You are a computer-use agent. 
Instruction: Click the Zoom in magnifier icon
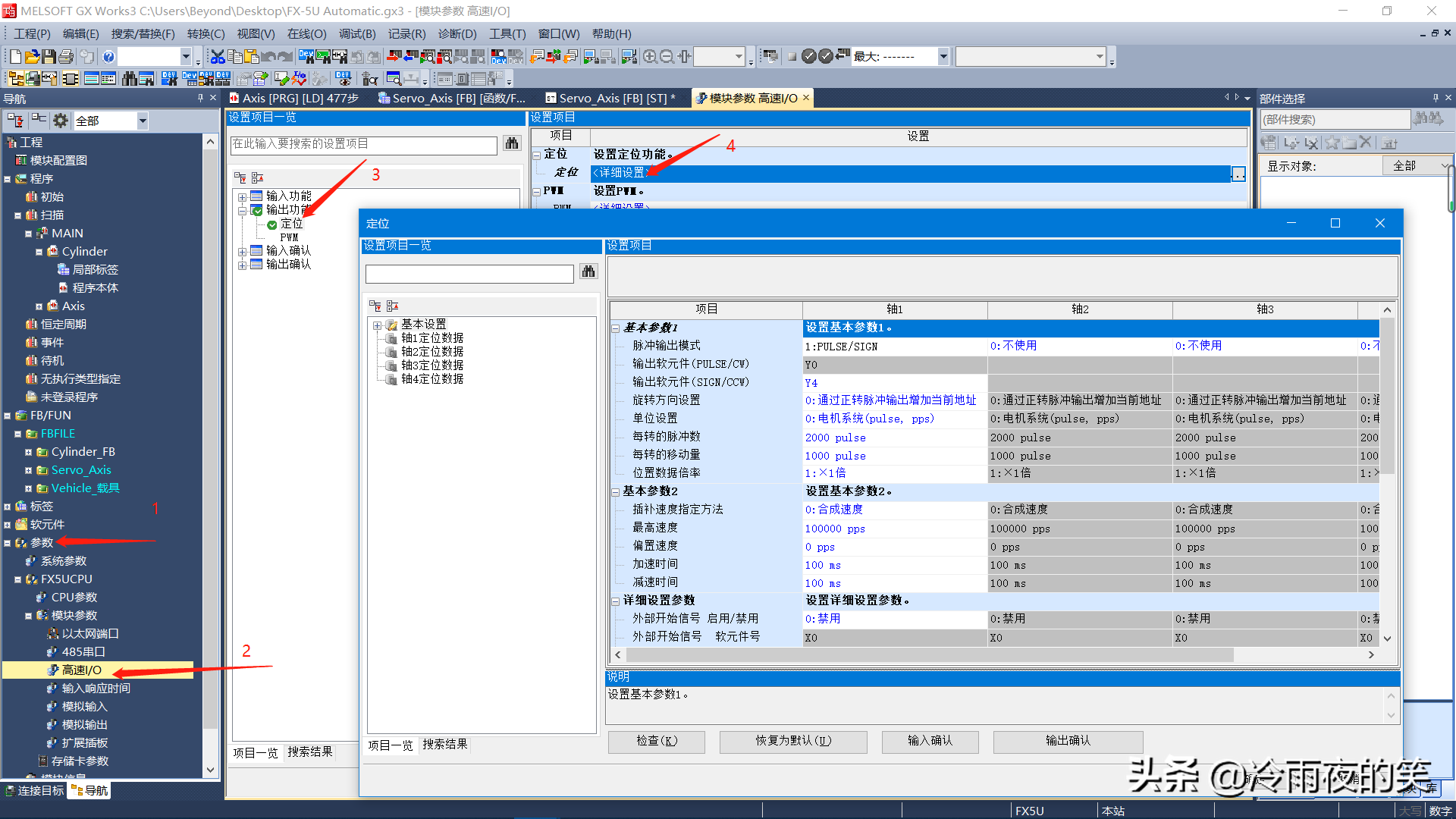(650, 57)
